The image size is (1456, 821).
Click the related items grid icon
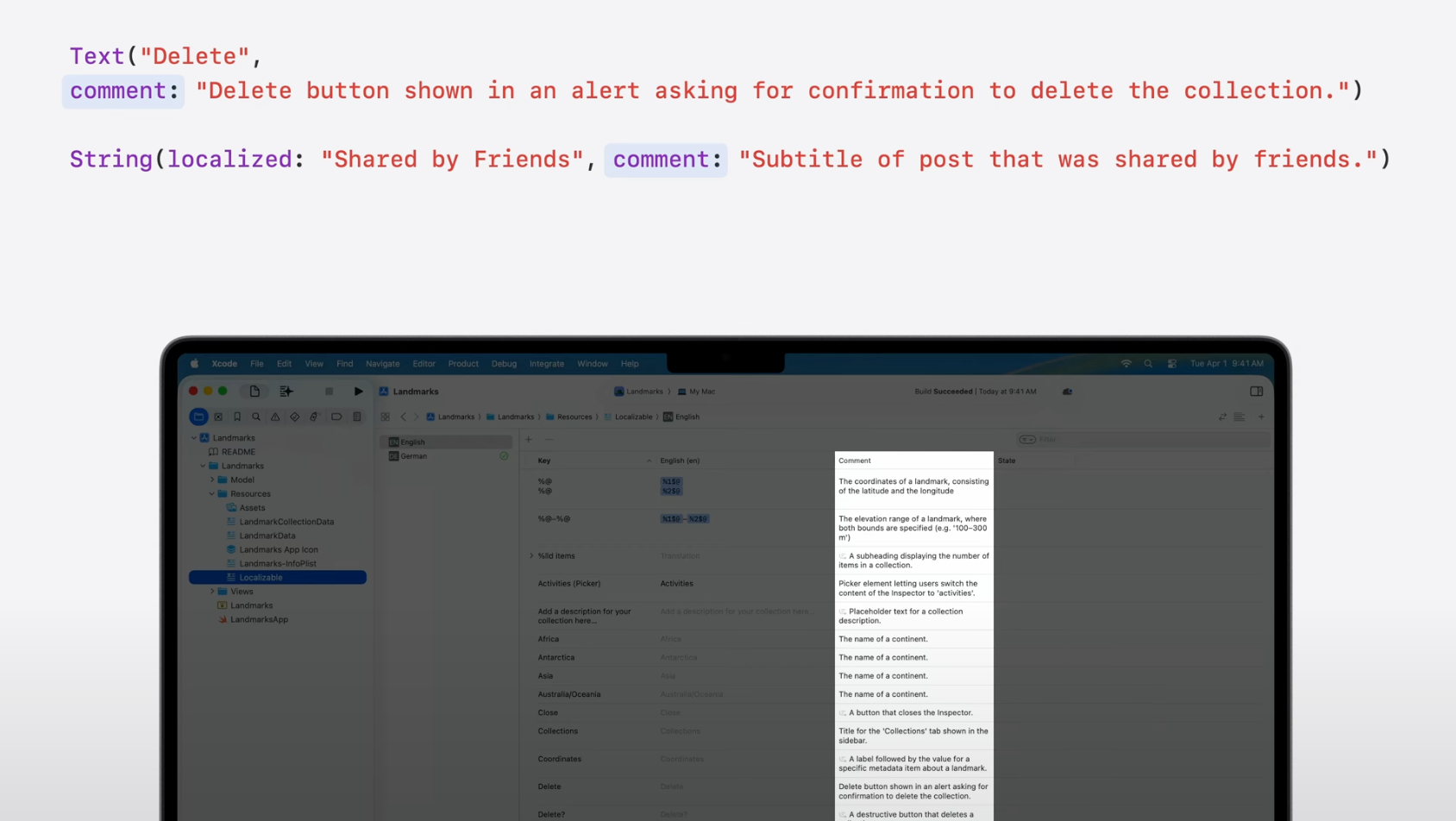tap(386, 417)
